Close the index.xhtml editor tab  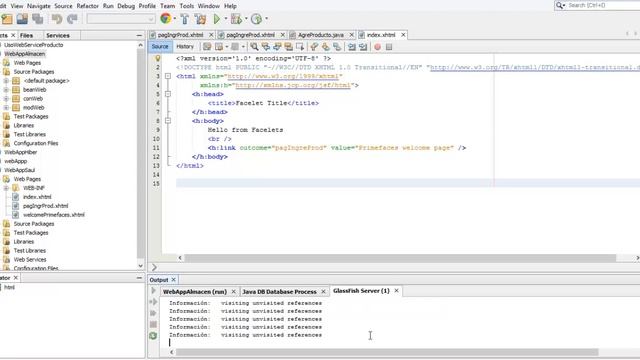point(403,35)
